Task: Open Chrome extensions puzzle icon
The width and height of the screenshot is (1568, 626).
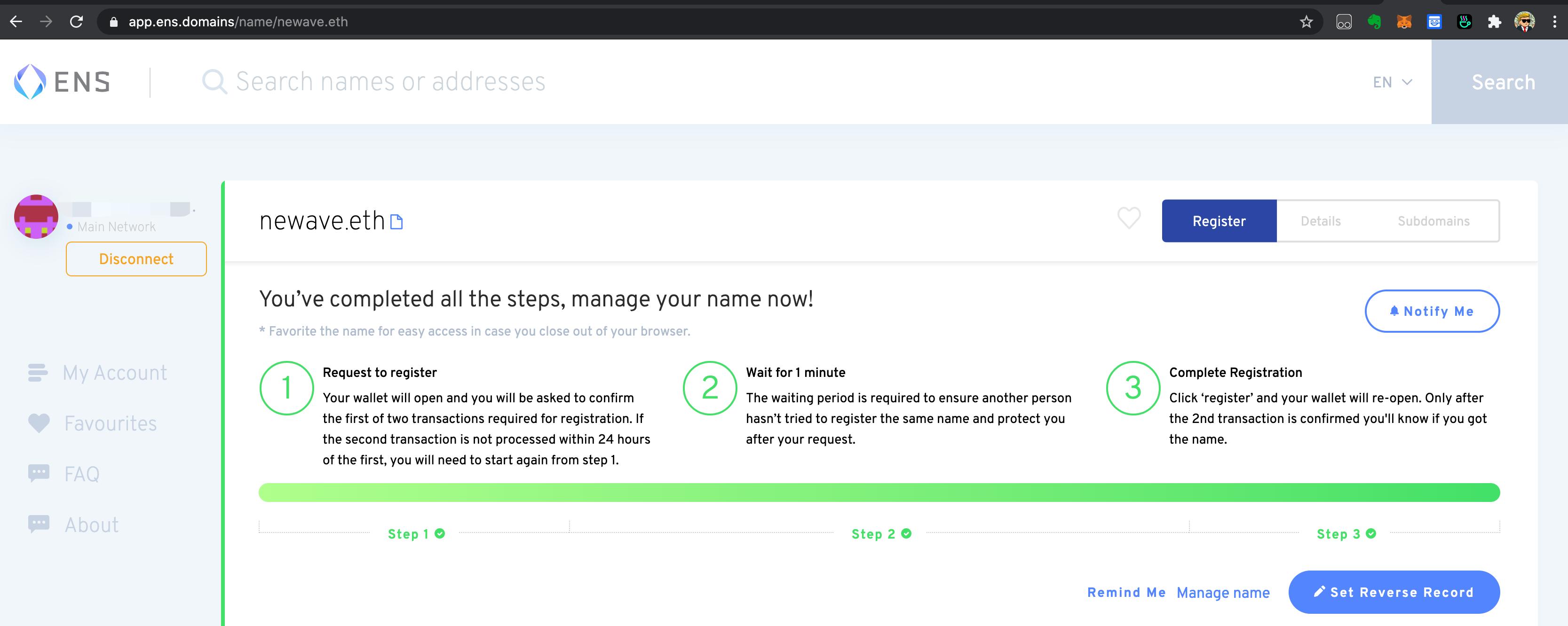Action: [x=1494, y=22]
